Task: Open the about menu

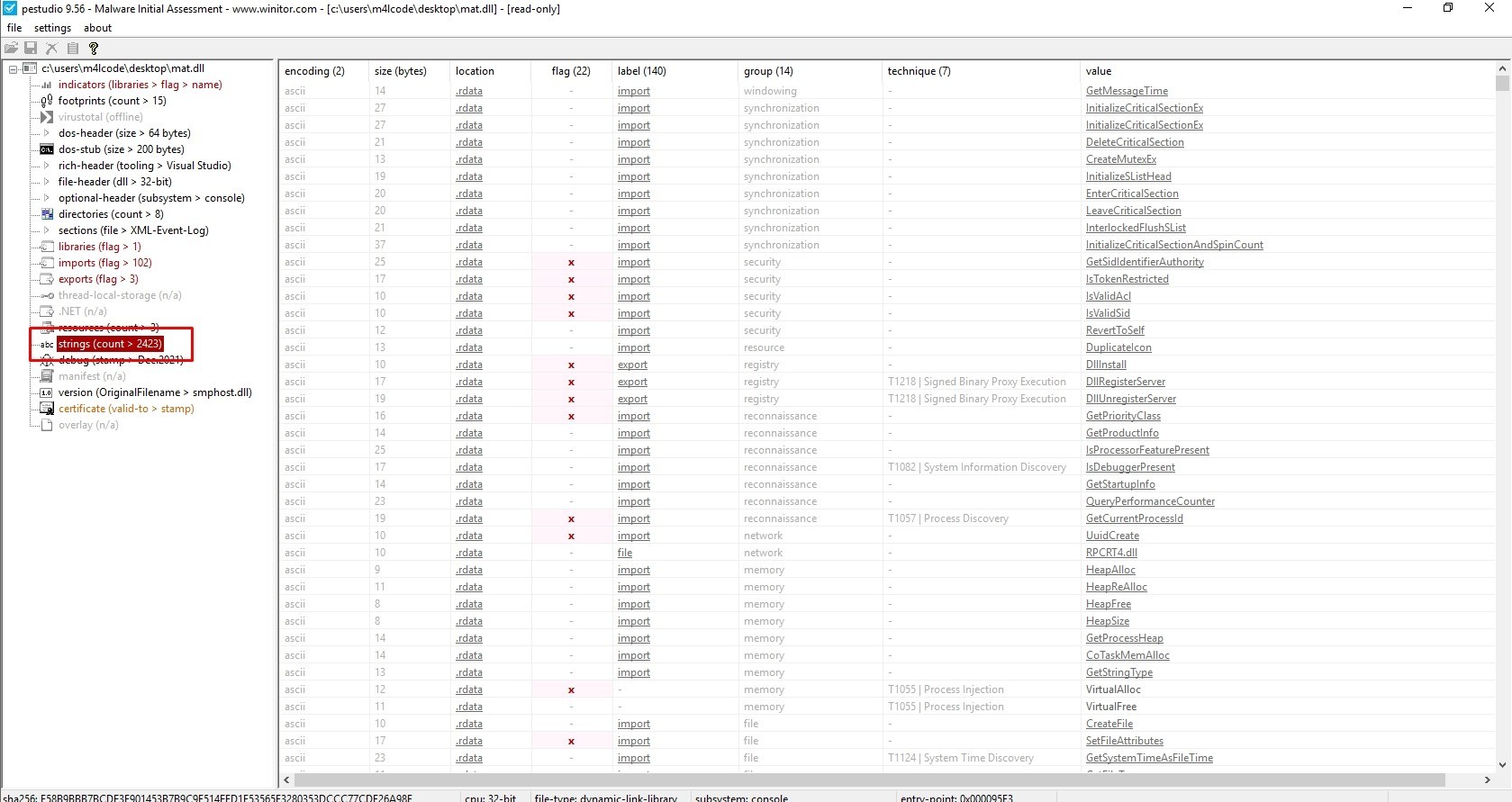Action: pyautogui.click(x=97, y=28)
